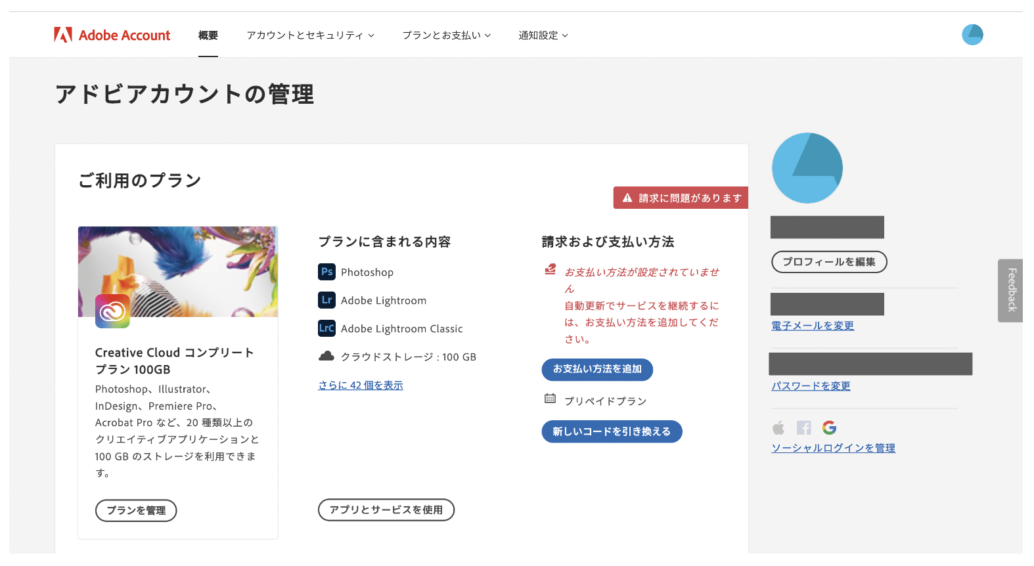This screenshot has height=566, width=1034.
Task: Open the さらに 42 個を表示 link
Action: click(x=360, y=385)
